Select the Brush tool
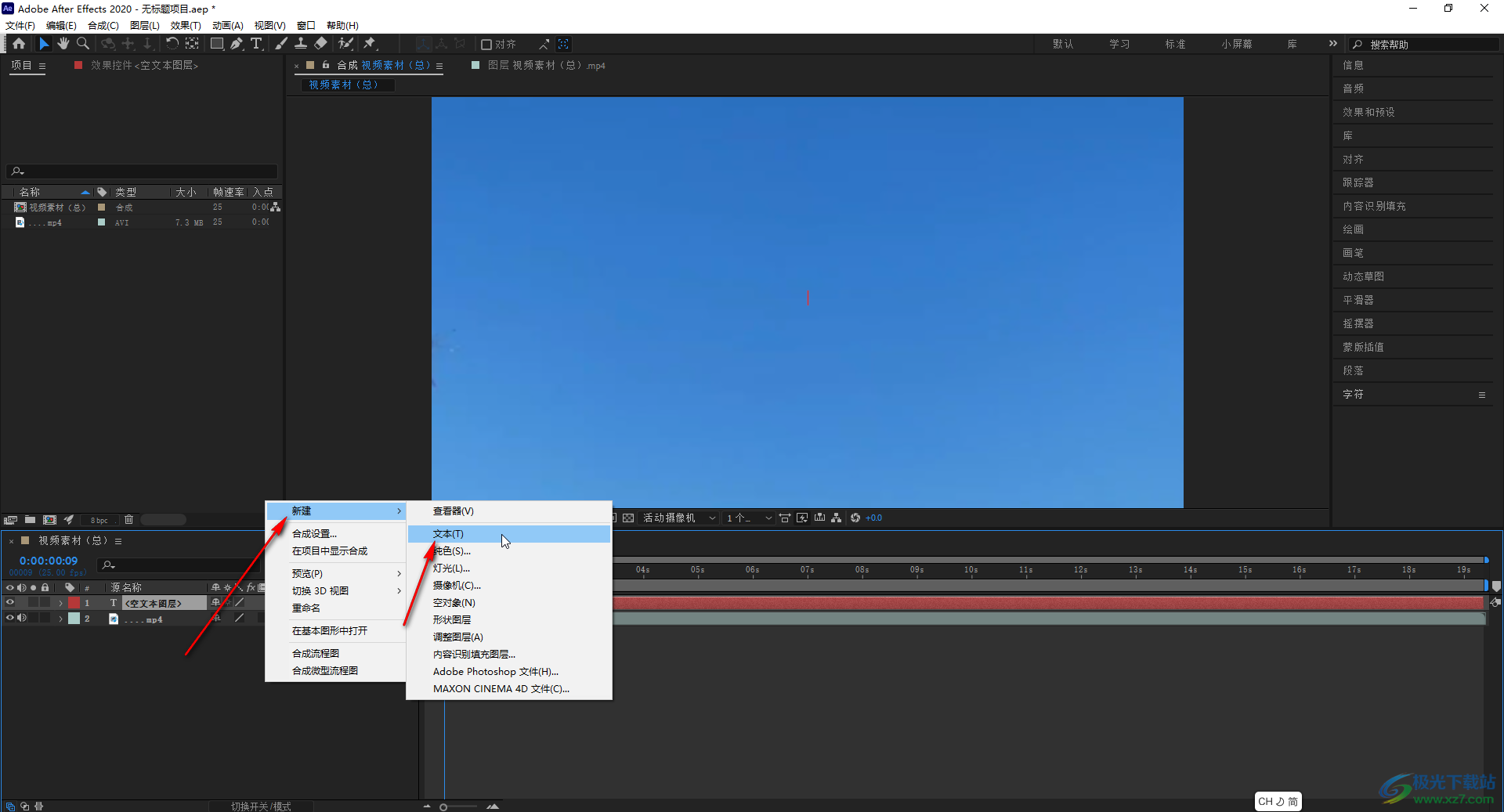 pos(281,44)
